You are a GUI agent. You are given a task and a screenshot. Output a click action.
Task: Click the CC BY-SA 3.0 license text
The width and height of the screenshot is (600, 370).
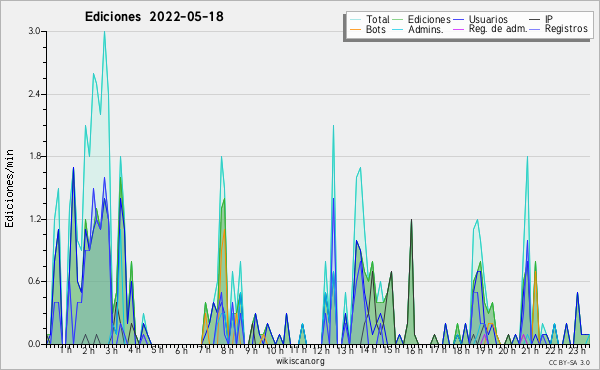[569, 362]
